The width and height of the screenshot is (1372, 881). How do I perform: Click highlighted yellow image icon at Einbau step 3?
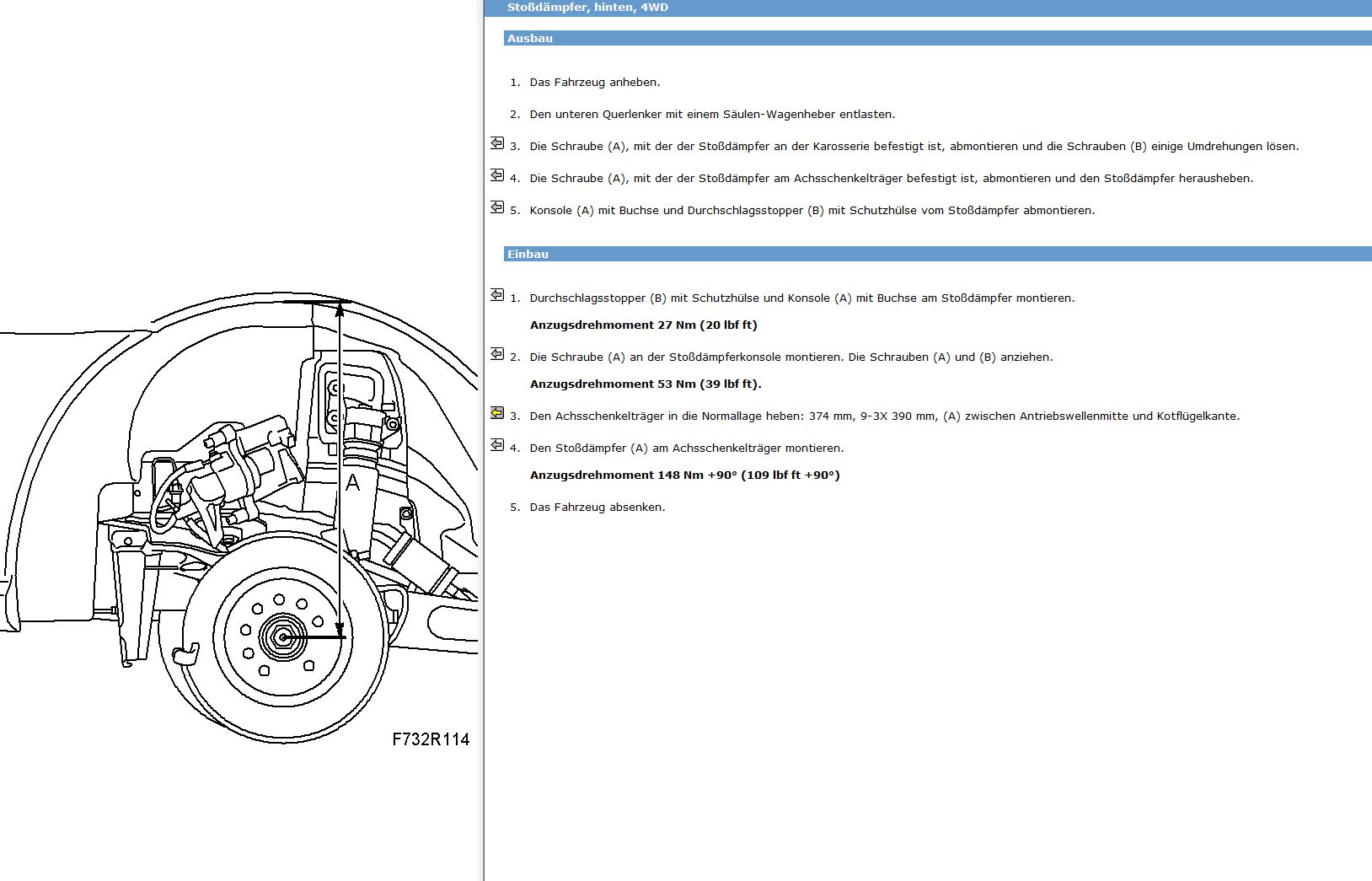click(497, 413)
